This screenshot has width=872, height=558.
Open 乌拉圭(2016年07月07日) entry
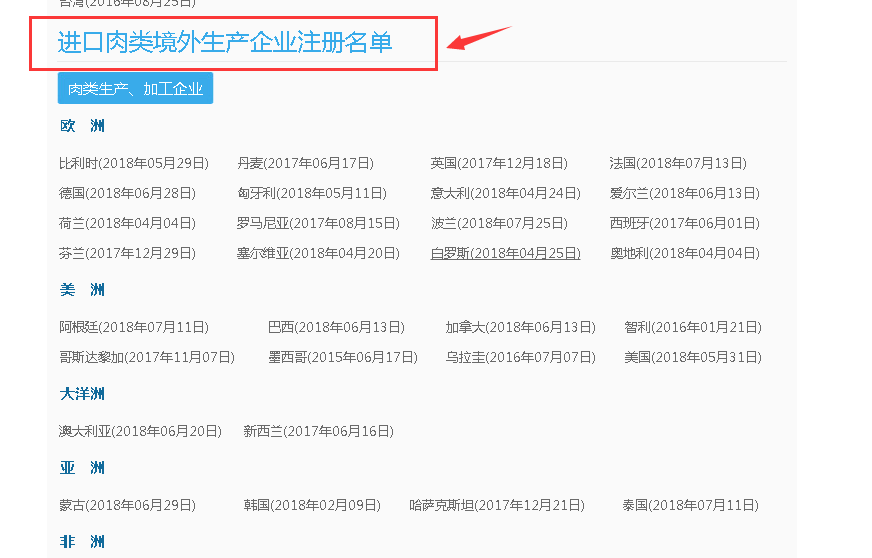(521, 357)
